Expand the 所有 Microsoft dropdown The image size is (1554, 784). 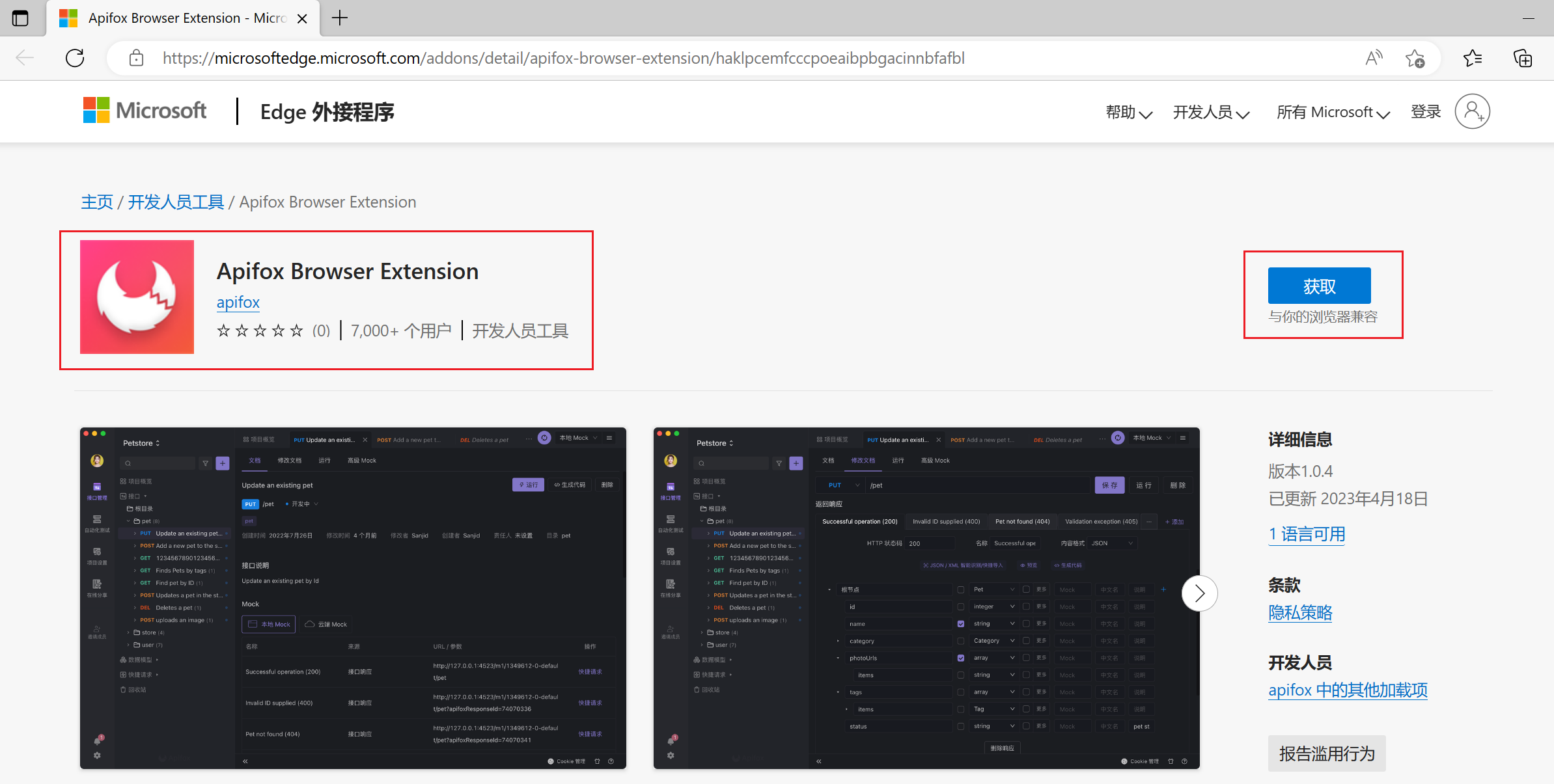(x=1333, y=113)
